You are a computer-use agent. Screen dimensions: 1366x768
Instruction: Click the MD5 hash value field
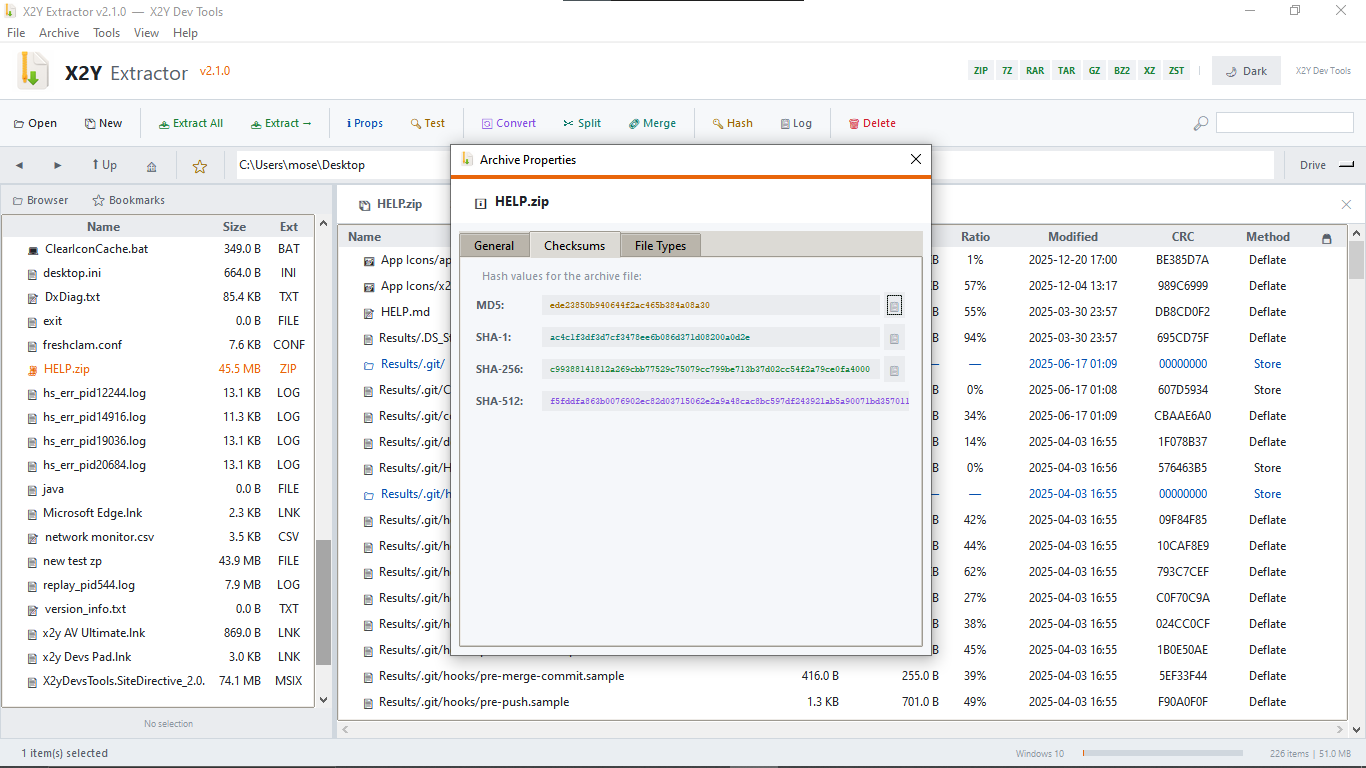click(x=711, y=305)
